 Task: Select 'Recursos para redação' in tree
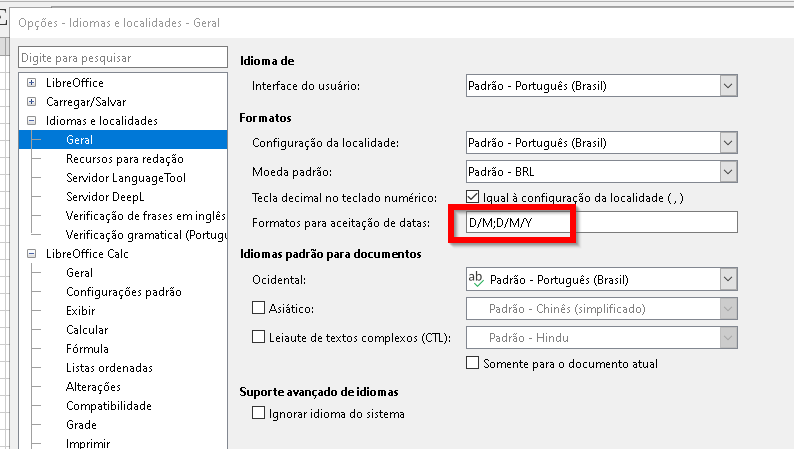click(124, 159)
